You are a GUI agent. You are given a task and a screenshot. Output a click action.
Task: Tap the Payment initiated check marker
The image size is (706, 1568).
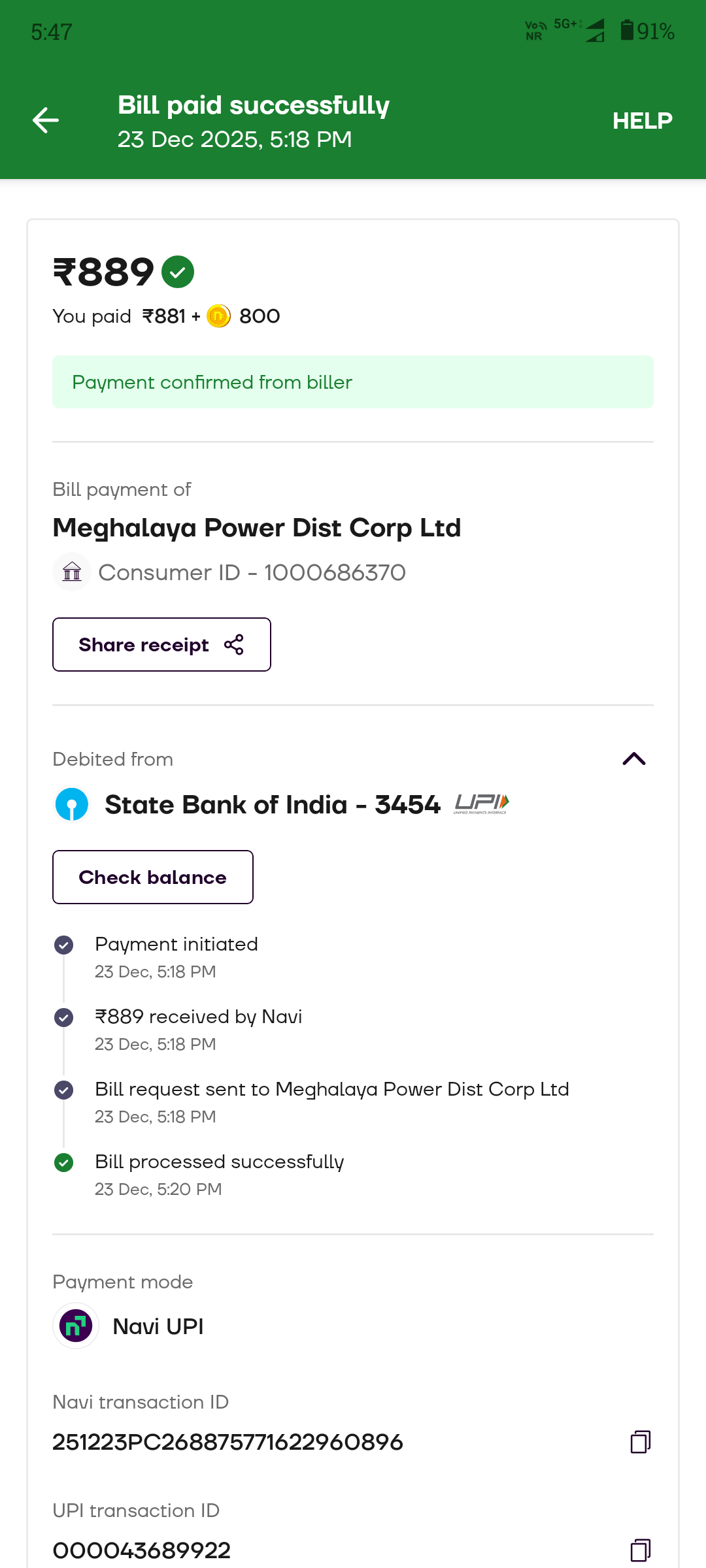pyautogui.click(x=64, y=945)
